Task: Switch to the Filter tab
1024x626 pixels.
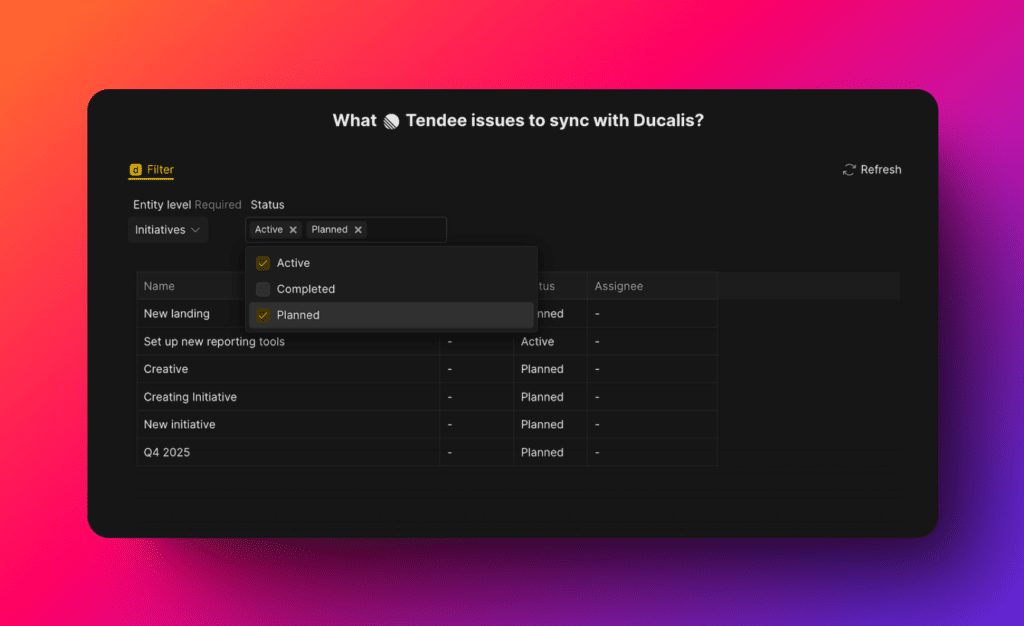Action: pos(160,170)
